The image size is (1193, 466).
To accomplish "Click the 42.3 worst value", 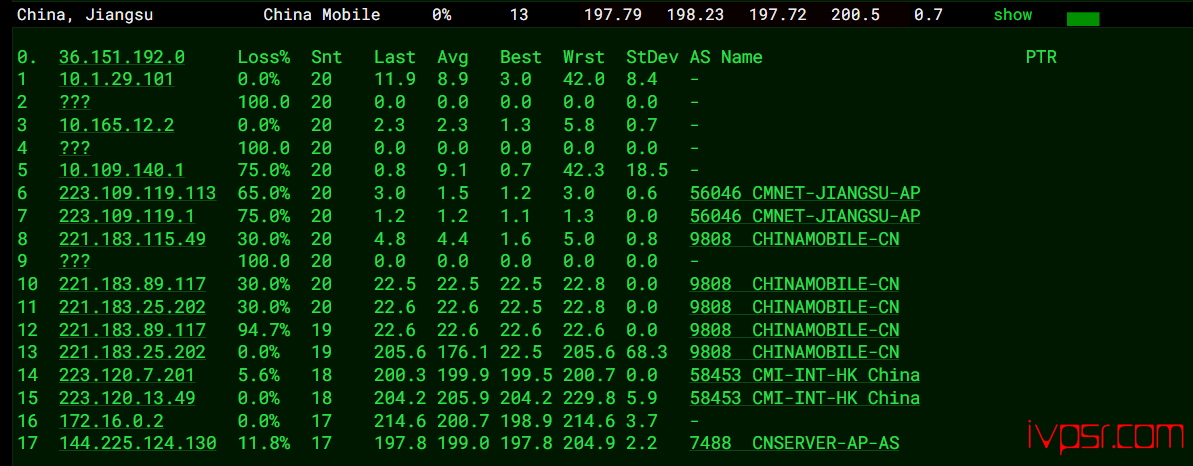I will pyautogui.click(x=584, y=171).
